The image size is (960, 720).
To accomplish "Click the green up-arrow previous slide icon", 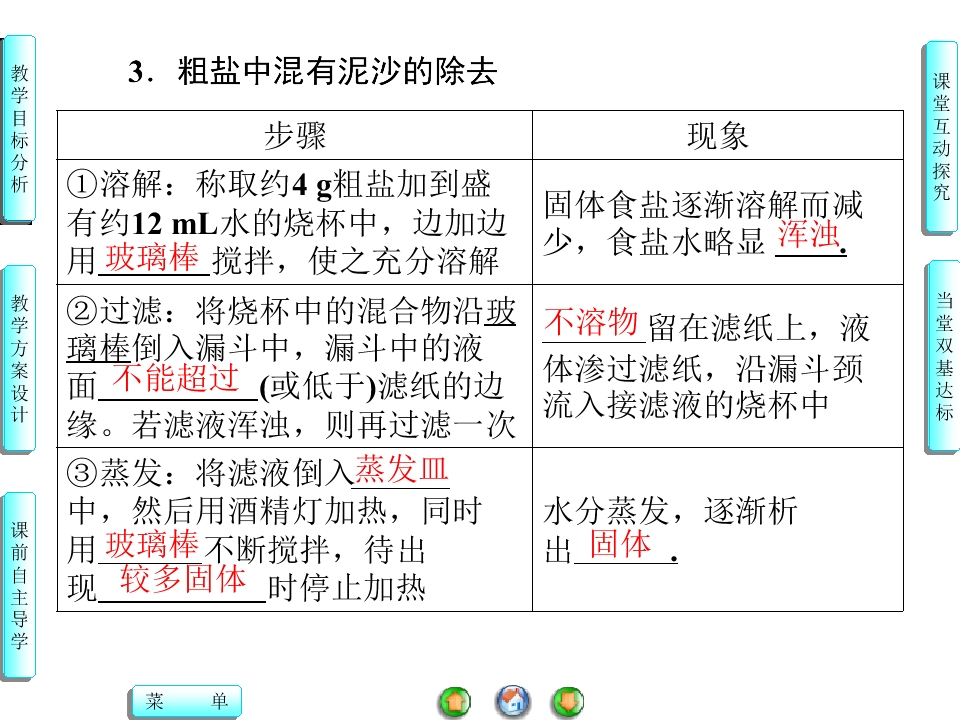I will click(455, 702).
